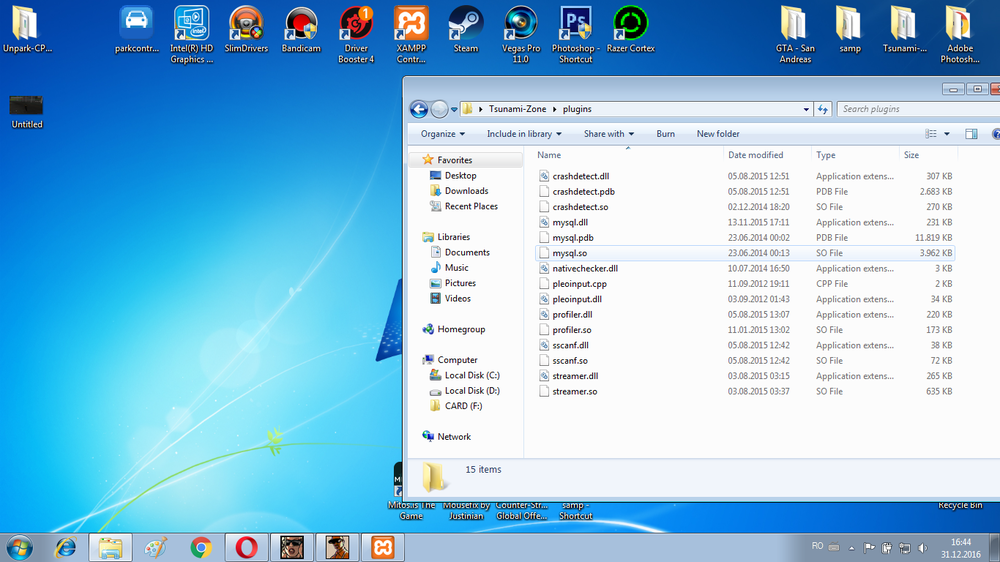1000x562 pixels.
Task: Open the GTA - San Andreas folder
Action: click(795, 34)
